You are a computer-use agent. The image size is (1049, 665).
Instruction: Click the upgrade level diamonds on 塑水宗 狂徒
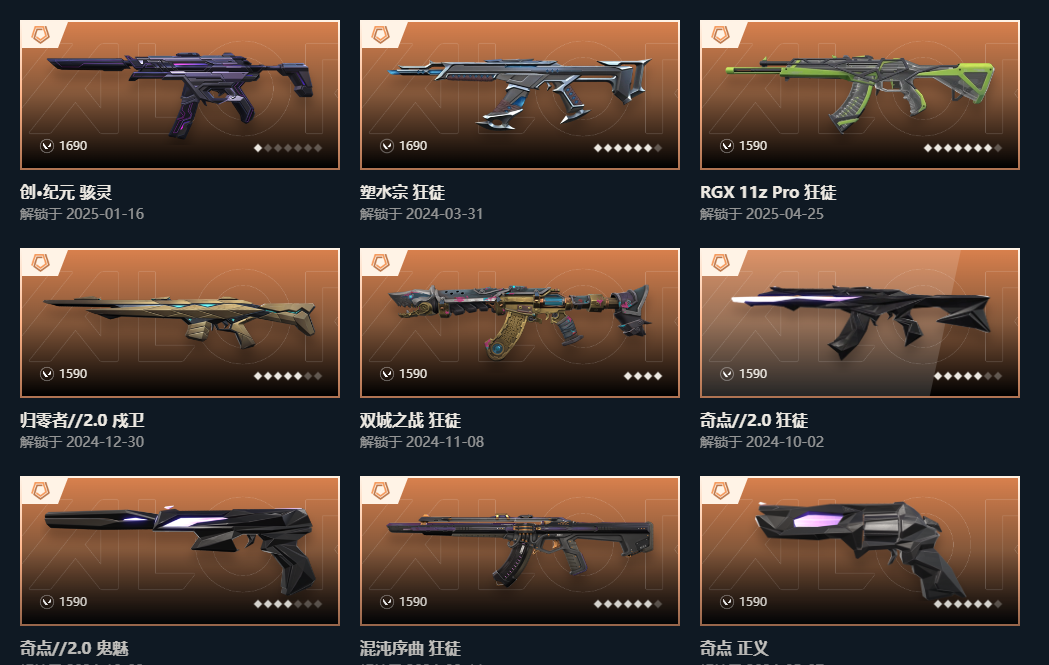tap(628, 148)
